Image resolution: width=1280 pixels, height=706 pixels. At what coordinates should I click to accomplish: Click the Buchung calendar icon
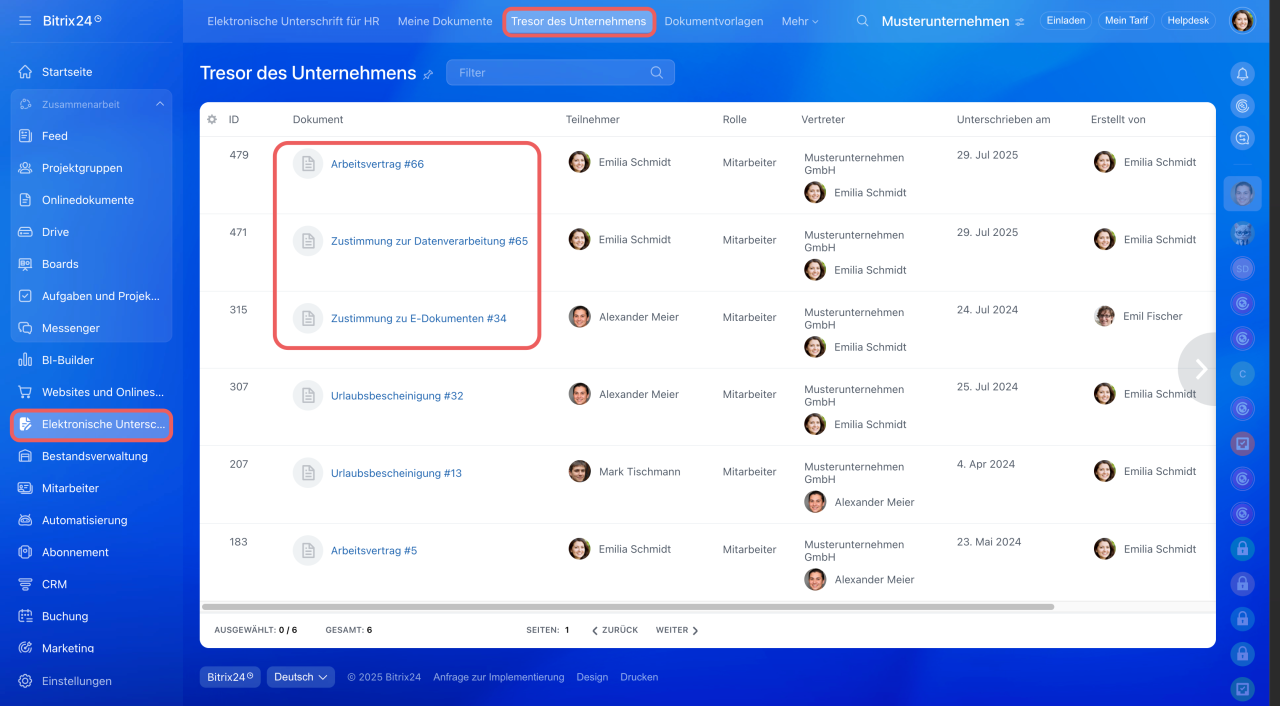(26, 616)
